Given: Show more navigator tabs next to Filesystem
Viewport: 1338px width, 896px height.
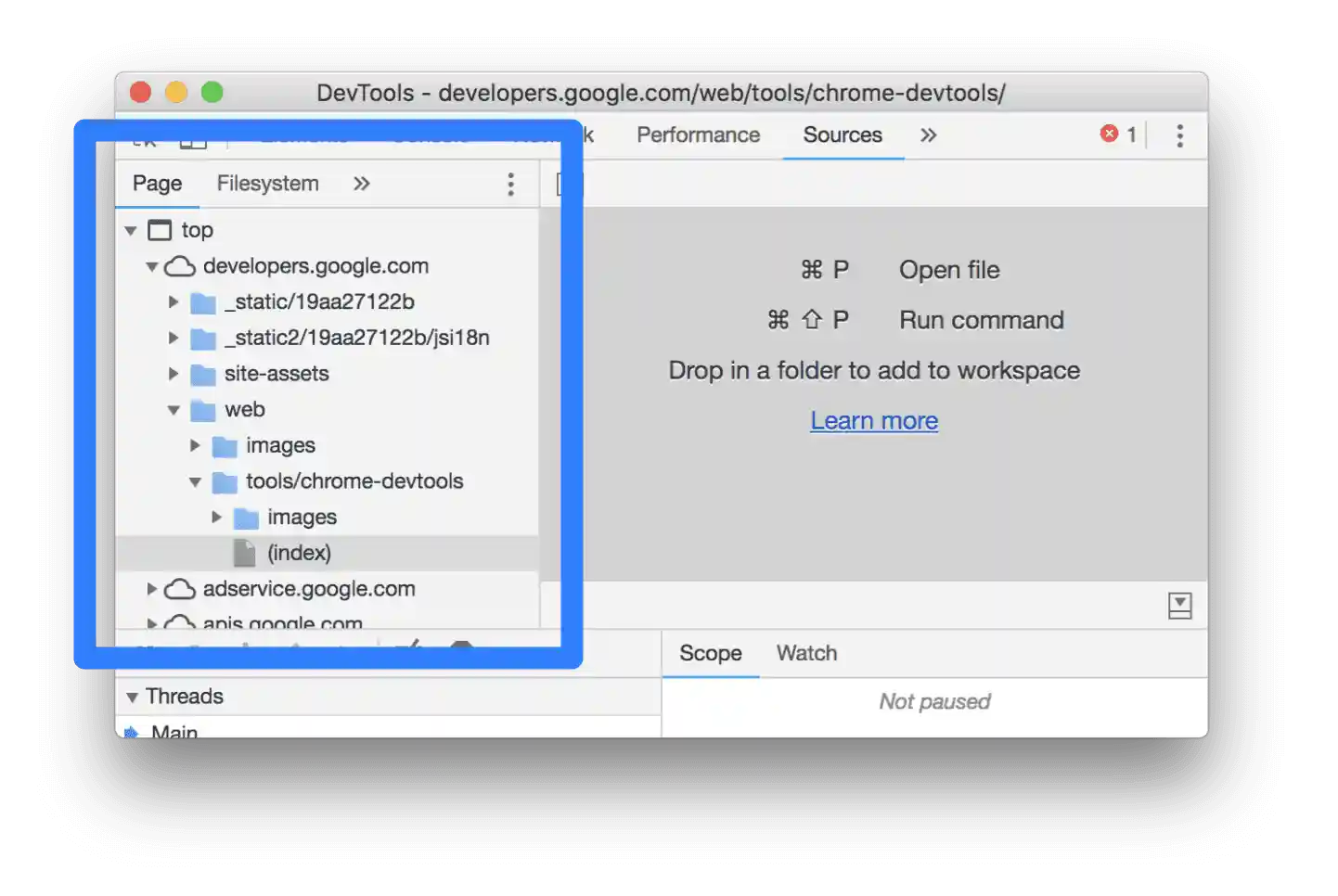Looking at the screenshot, I should pos(361,184).
